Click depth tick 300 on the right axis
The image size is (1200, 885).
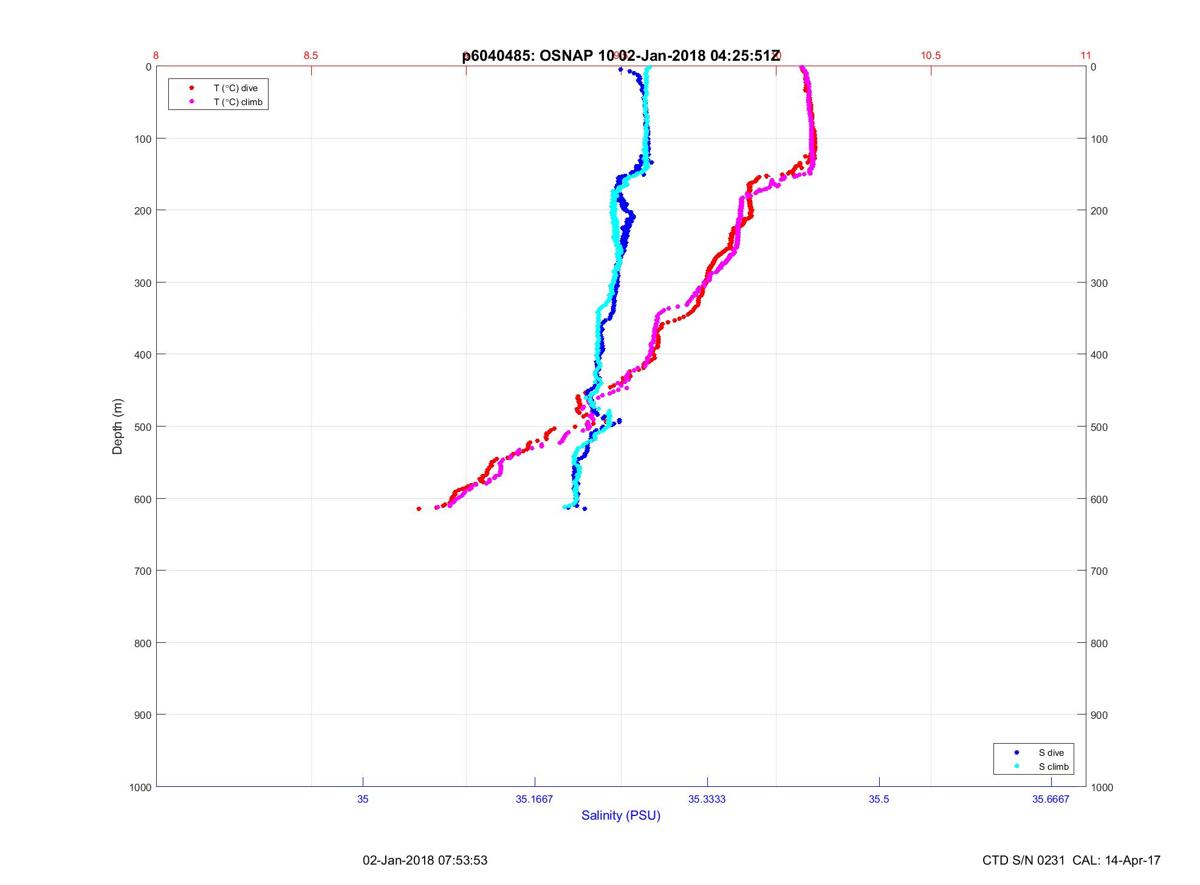point(1100,283)
